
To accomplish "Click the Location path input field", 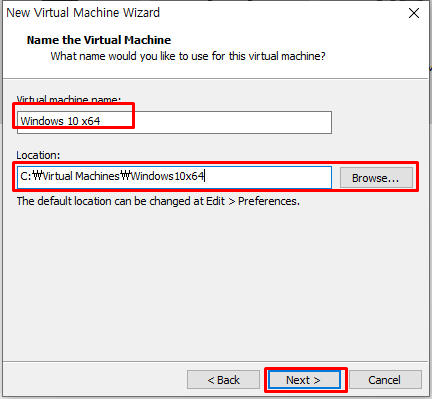I will (x=174, y=177).
